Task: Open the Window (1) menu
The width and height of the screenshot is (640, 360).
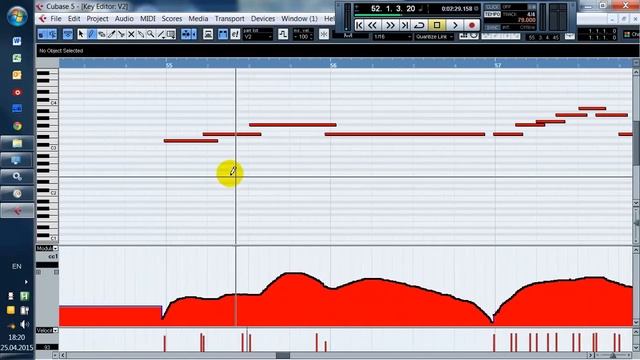Action: [299, 18]
